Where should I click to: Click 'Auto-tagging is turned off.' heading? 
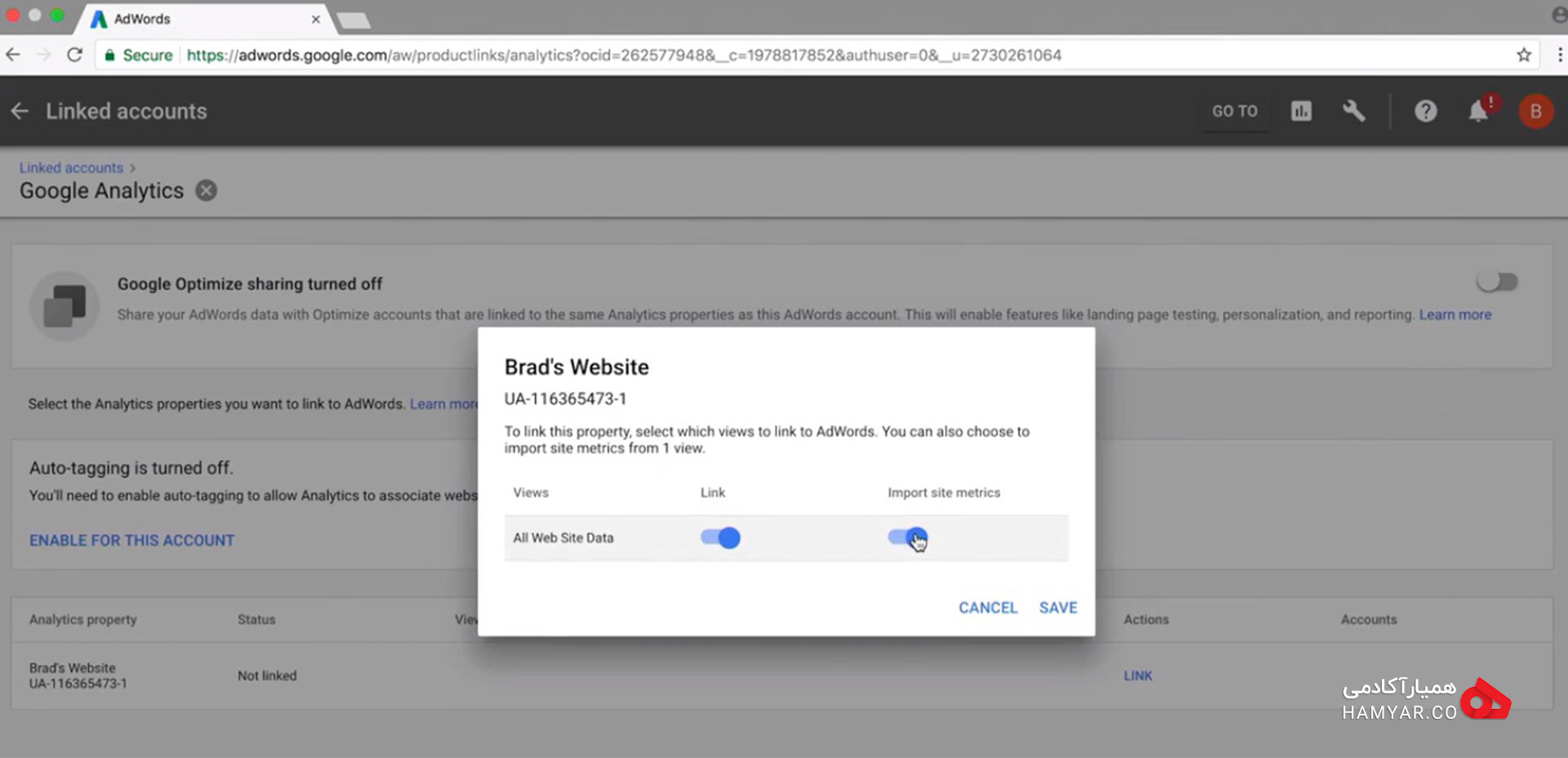coord(131,468)
